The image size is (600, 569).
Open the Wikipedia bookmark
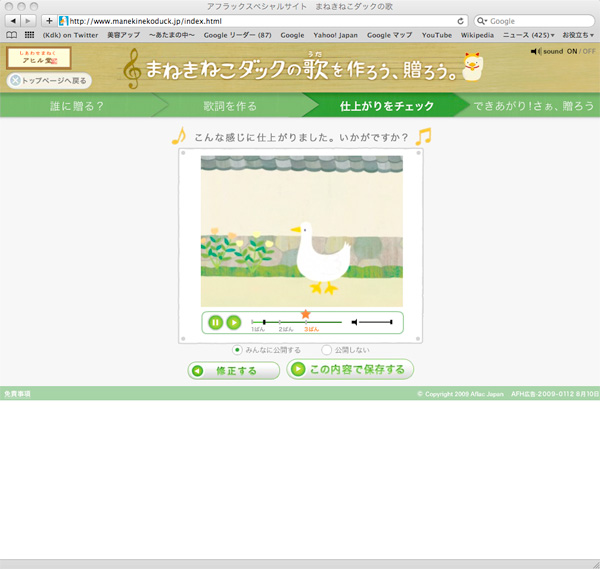tap(477, 35)
